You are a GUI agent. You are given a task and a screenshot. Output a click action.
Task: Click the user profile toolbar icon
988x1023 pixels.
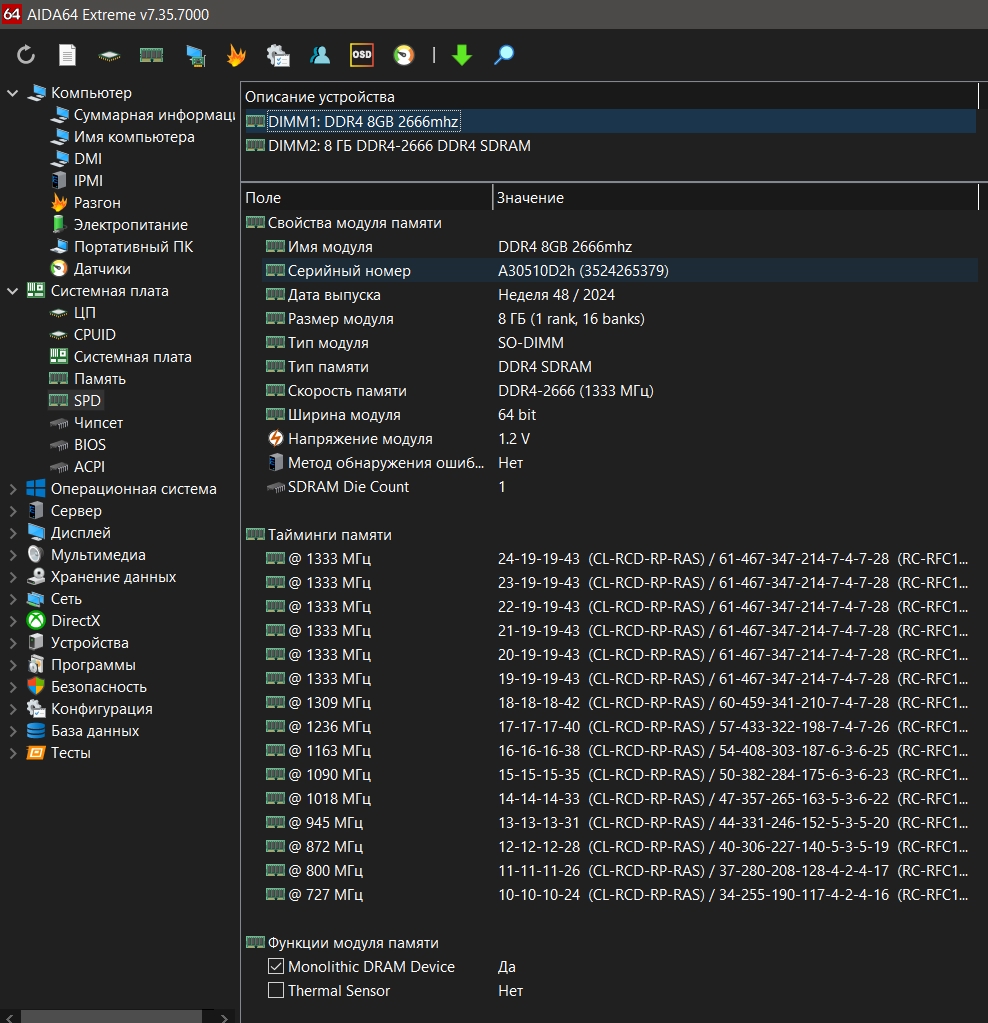(320, 55)
